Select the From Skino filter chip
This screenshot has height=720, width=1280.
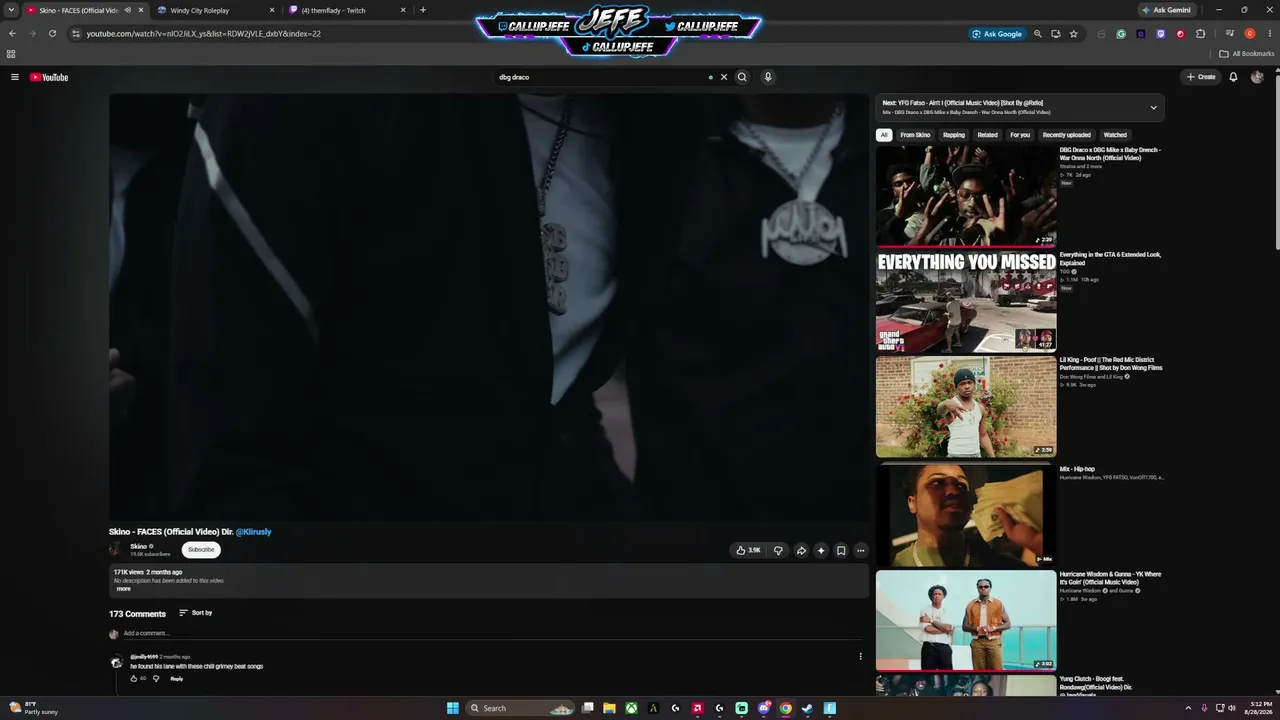click(x=915, y=135)
